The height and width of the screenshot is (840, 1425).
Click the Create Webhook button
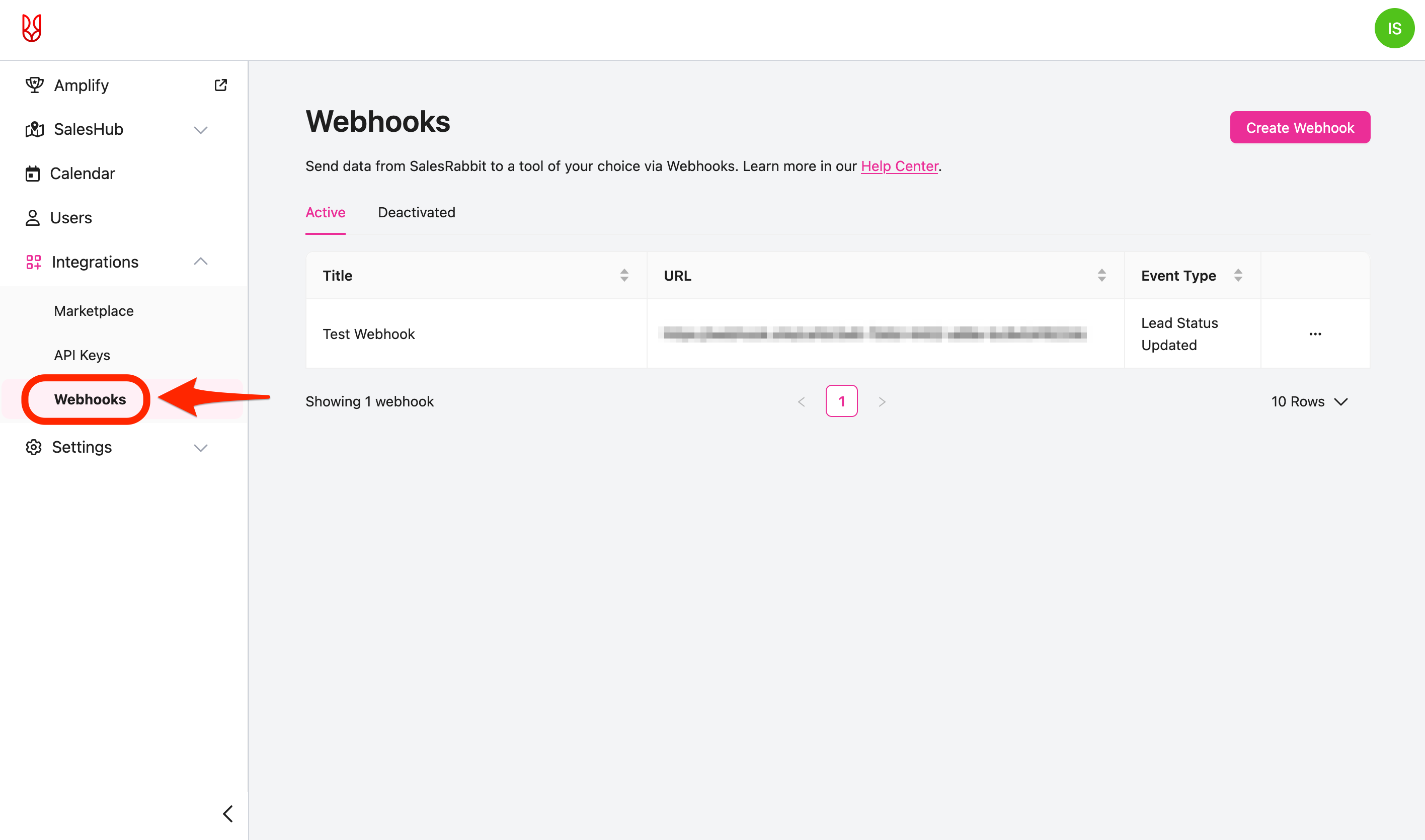point(1299,128)
